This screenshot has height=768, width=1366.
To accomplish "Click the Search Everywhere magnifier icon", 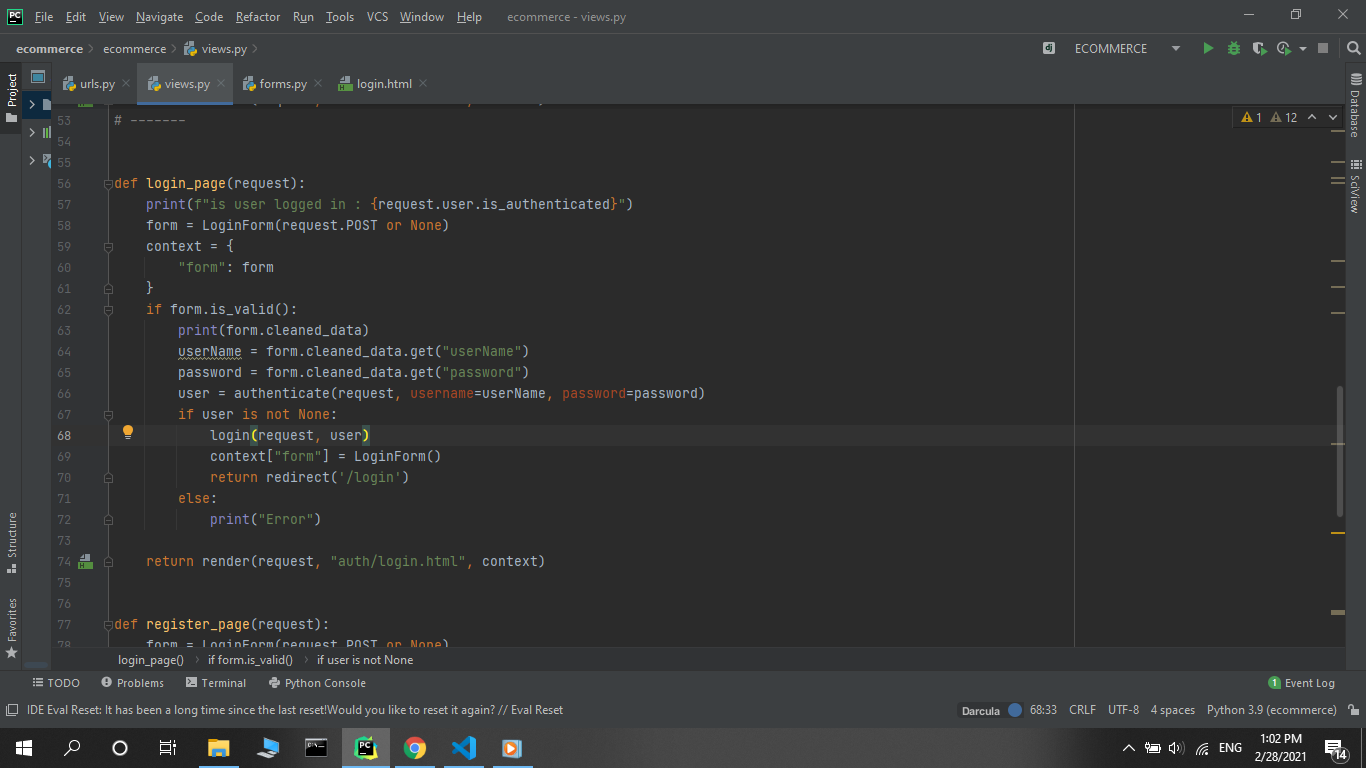I will click(x=1352, y=48).
